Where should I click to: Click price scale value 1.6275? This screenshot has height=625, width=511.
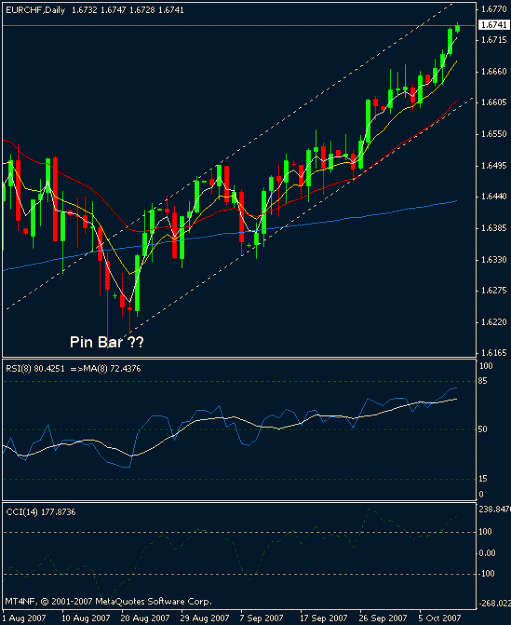coord(494,291)
